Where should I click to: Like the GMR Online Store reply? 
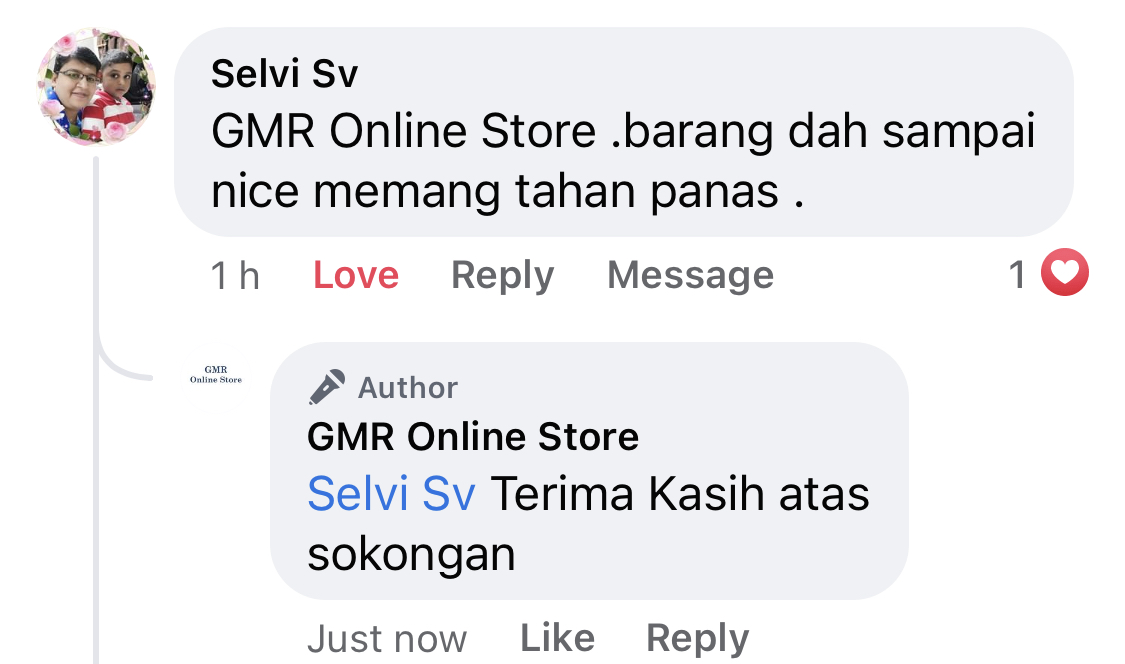tap(557, 637)
